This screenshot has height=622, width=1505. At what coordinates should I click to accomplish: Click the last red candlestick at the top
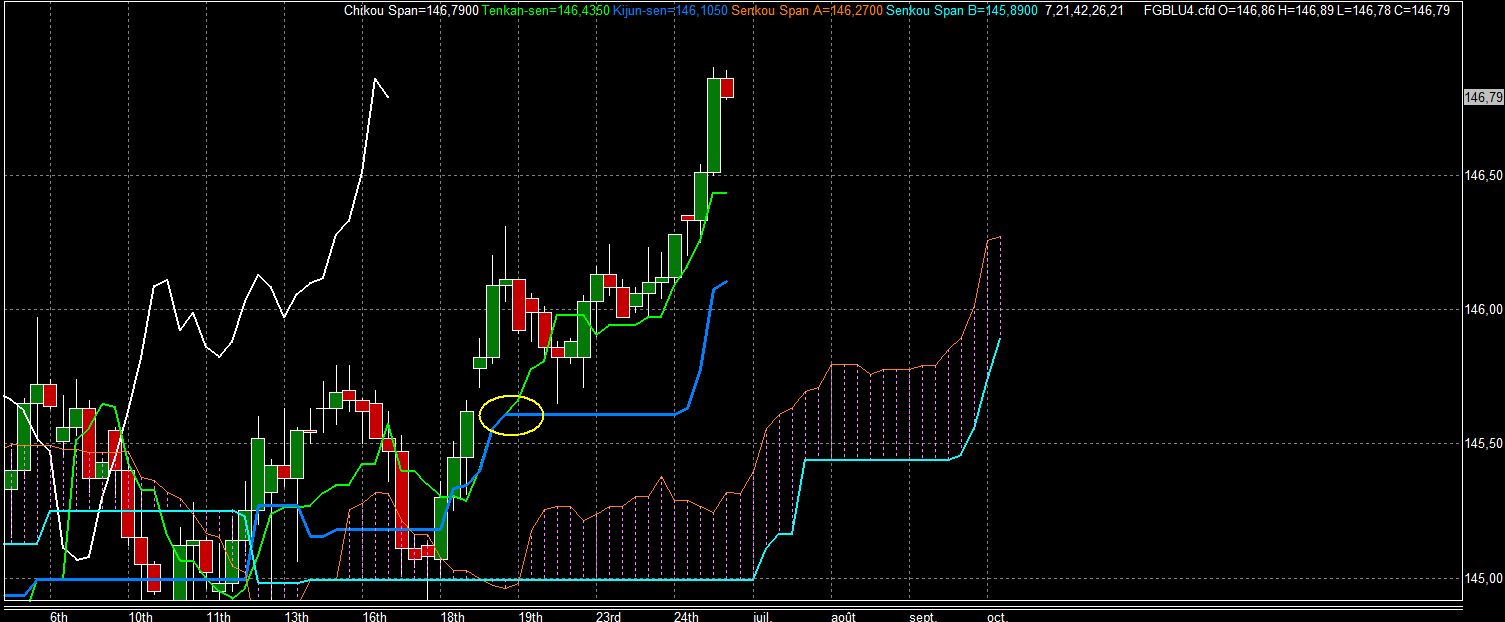[728, 88]
